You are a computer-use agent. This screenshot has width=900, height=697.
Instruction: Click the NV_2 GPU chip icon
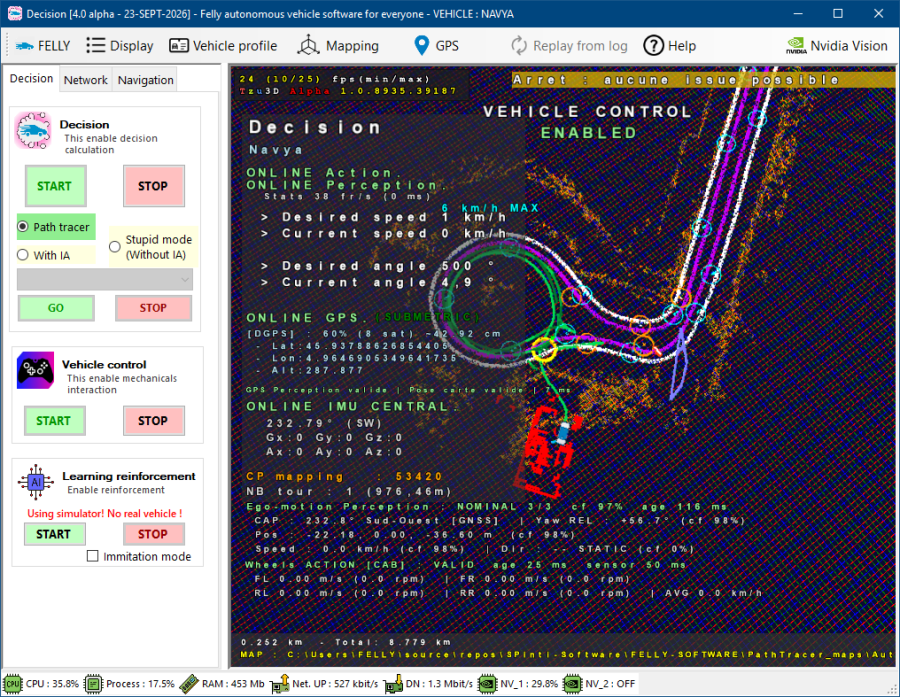572,684
